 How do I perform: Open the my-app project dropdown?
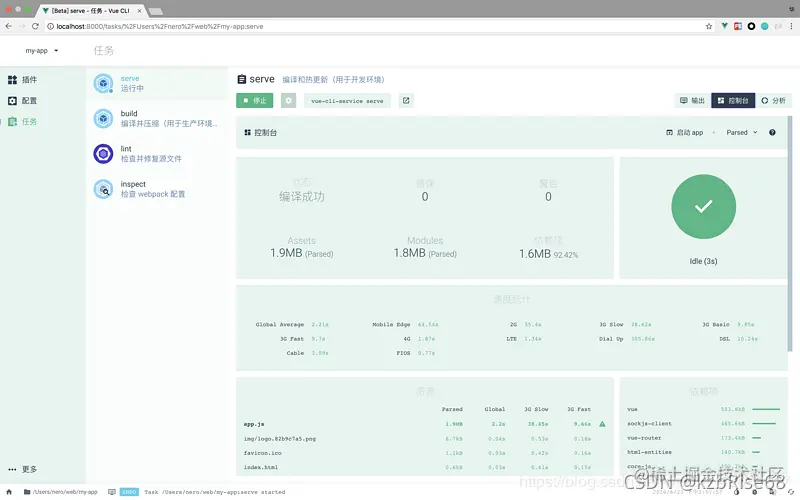[x=42, y=51]
